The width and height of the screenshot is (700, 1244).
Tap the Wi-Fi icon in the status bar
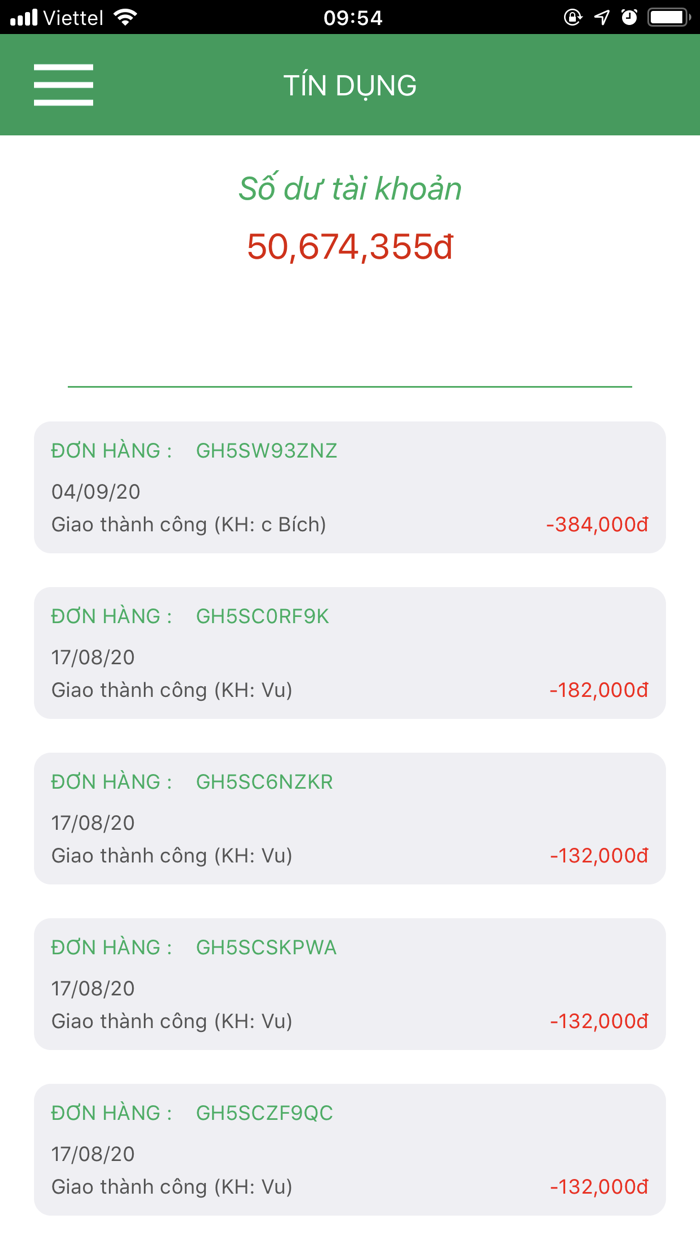click(x=125, y=16)
